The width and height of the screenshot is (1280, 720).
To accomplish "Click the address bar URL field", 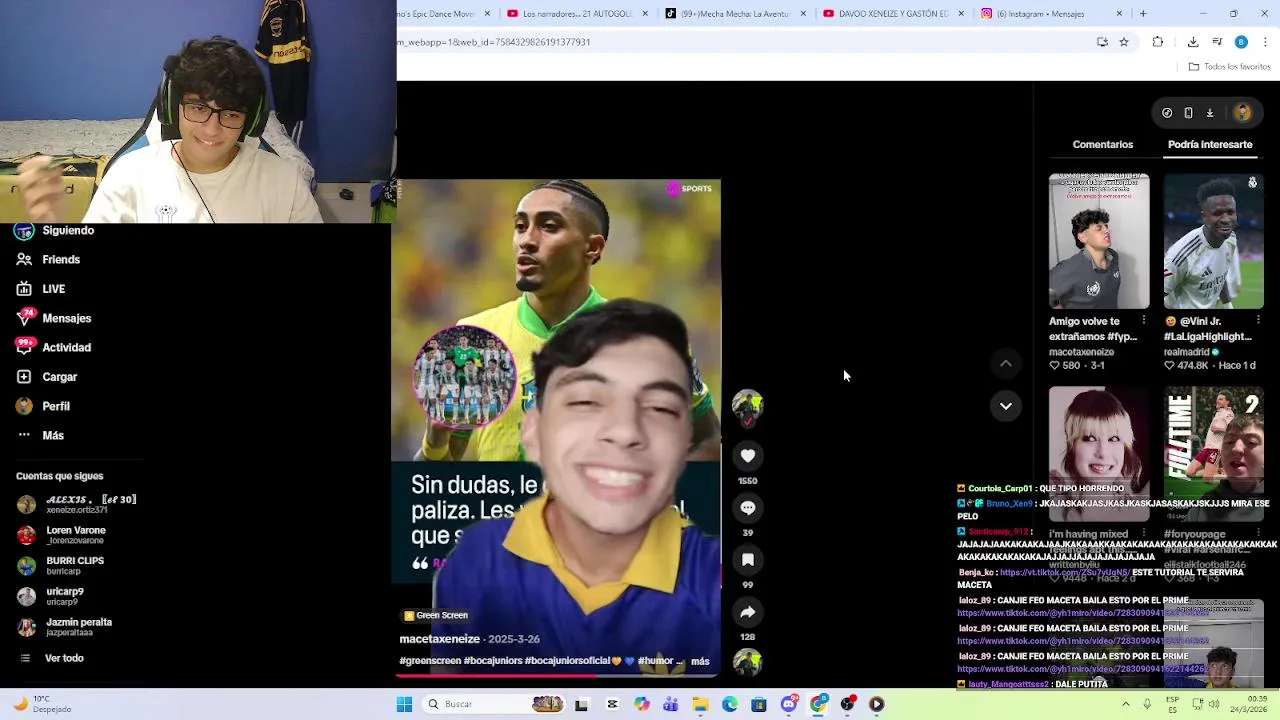I will coord(740,42).
